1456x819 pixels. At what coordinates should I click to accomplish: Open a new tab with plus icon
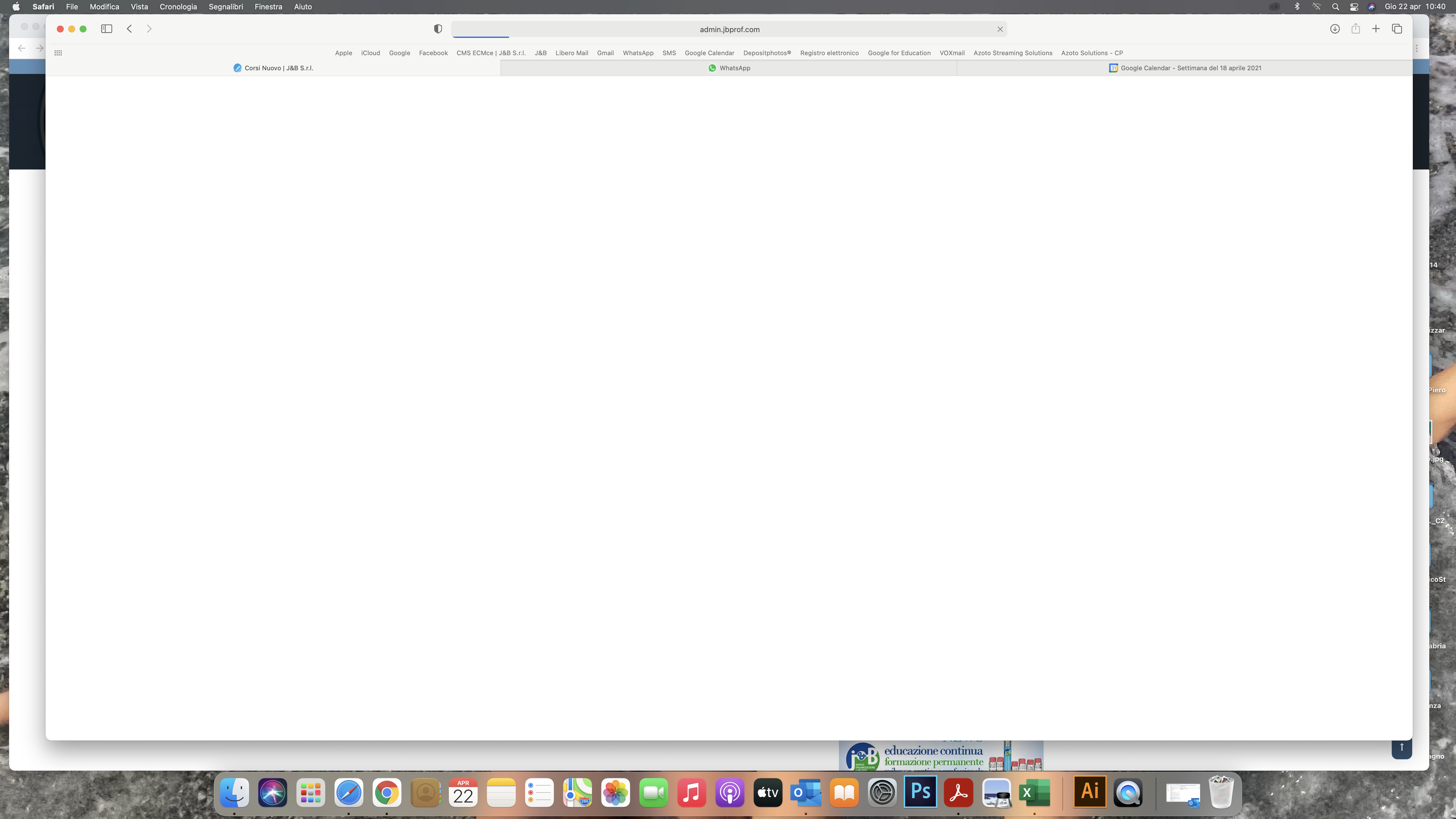pos(1376,29)
